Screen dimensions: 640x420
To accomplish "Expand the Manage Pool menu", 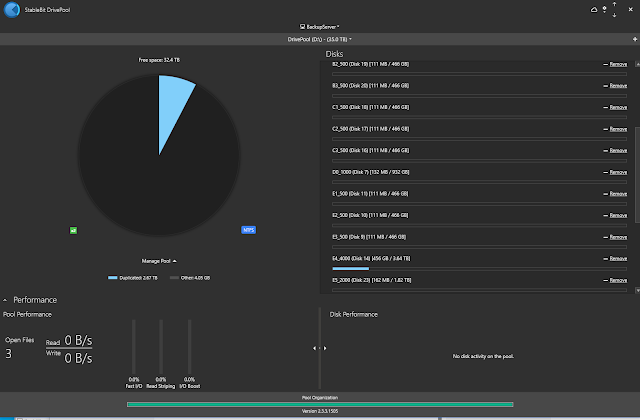I will (x=159, y=261).
